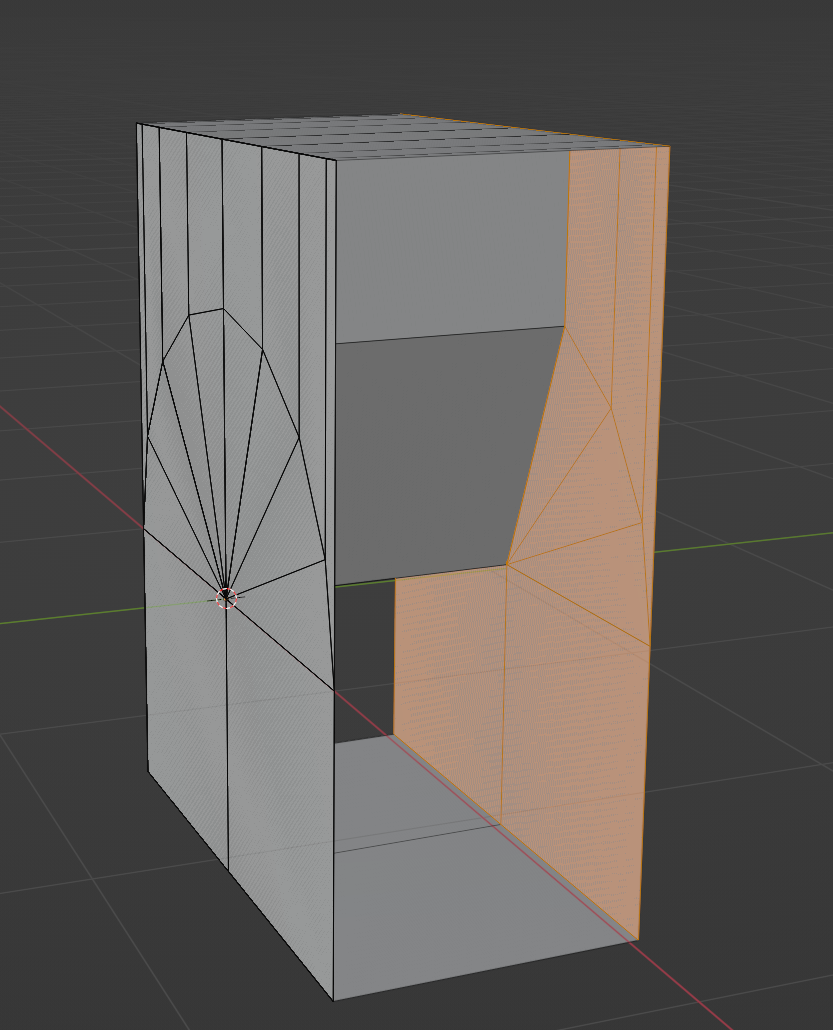Viewport: 833px width, 1030px height.
Task: Click the bottom front corner vertex of left wall
Action: [334, 1000]
